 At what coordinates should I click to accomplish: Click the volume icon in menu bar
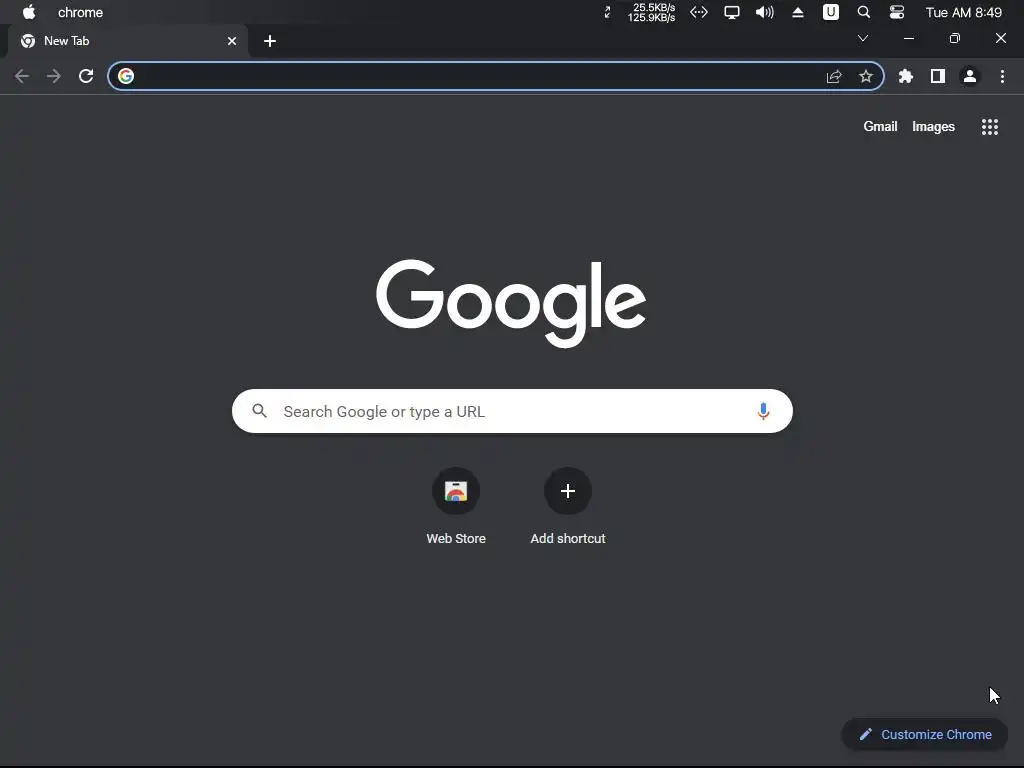point(764,12)
